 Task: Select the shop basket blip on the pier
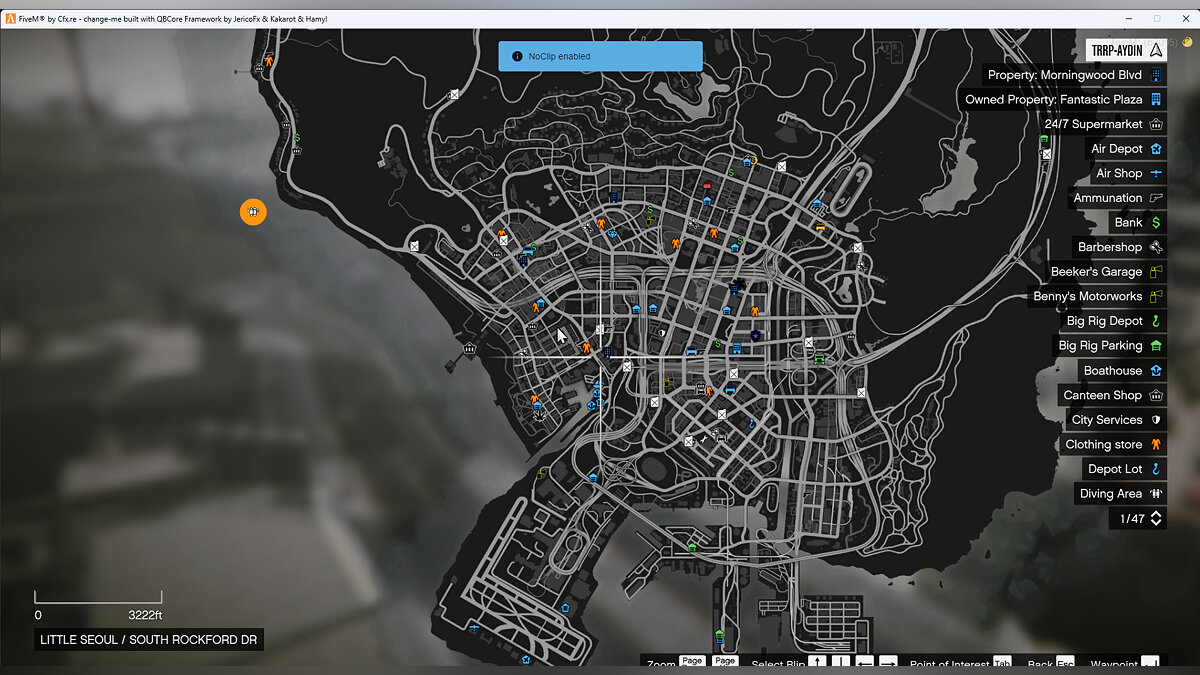[470, 349]
